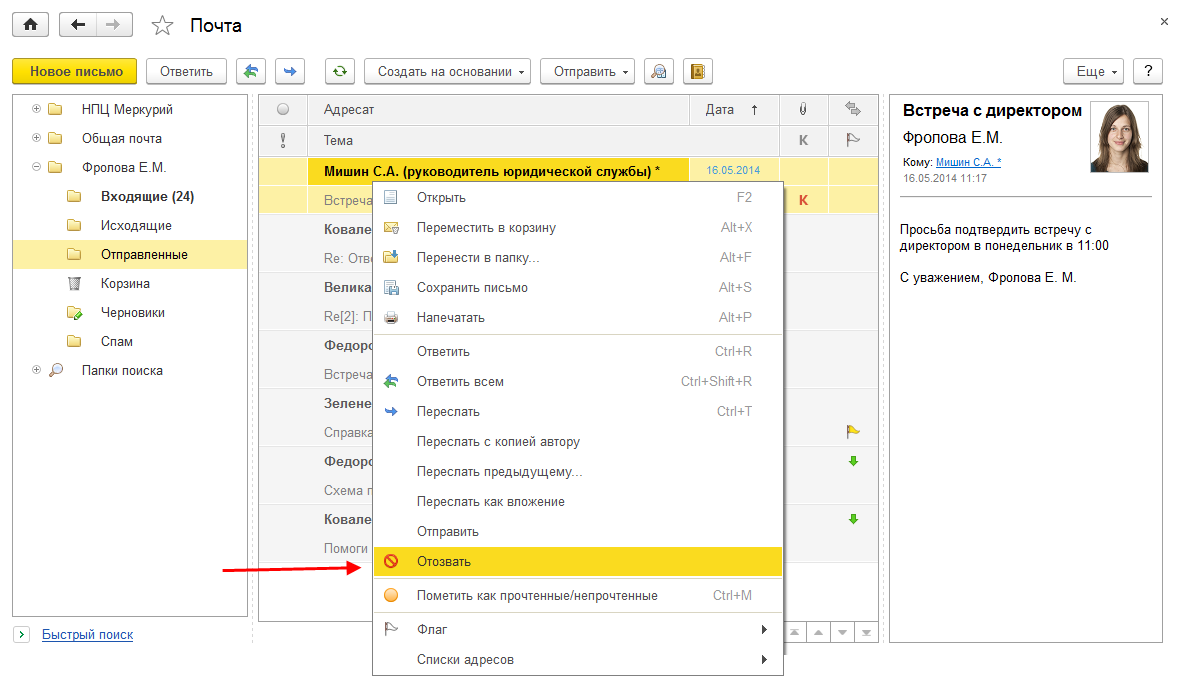1182x676 pixels.
Task: Click the green refresh icon in toolbar
Action: pos(340,71)
